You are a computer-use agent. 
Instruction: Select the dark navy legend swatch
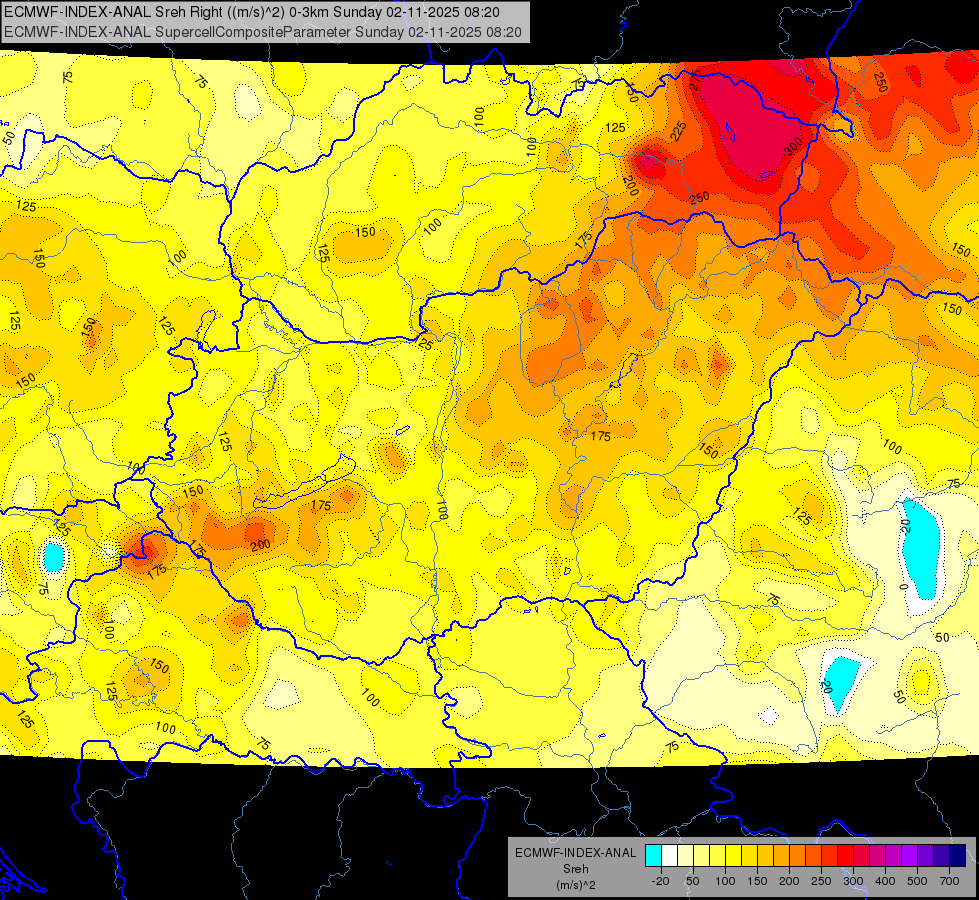coord(958,856)
